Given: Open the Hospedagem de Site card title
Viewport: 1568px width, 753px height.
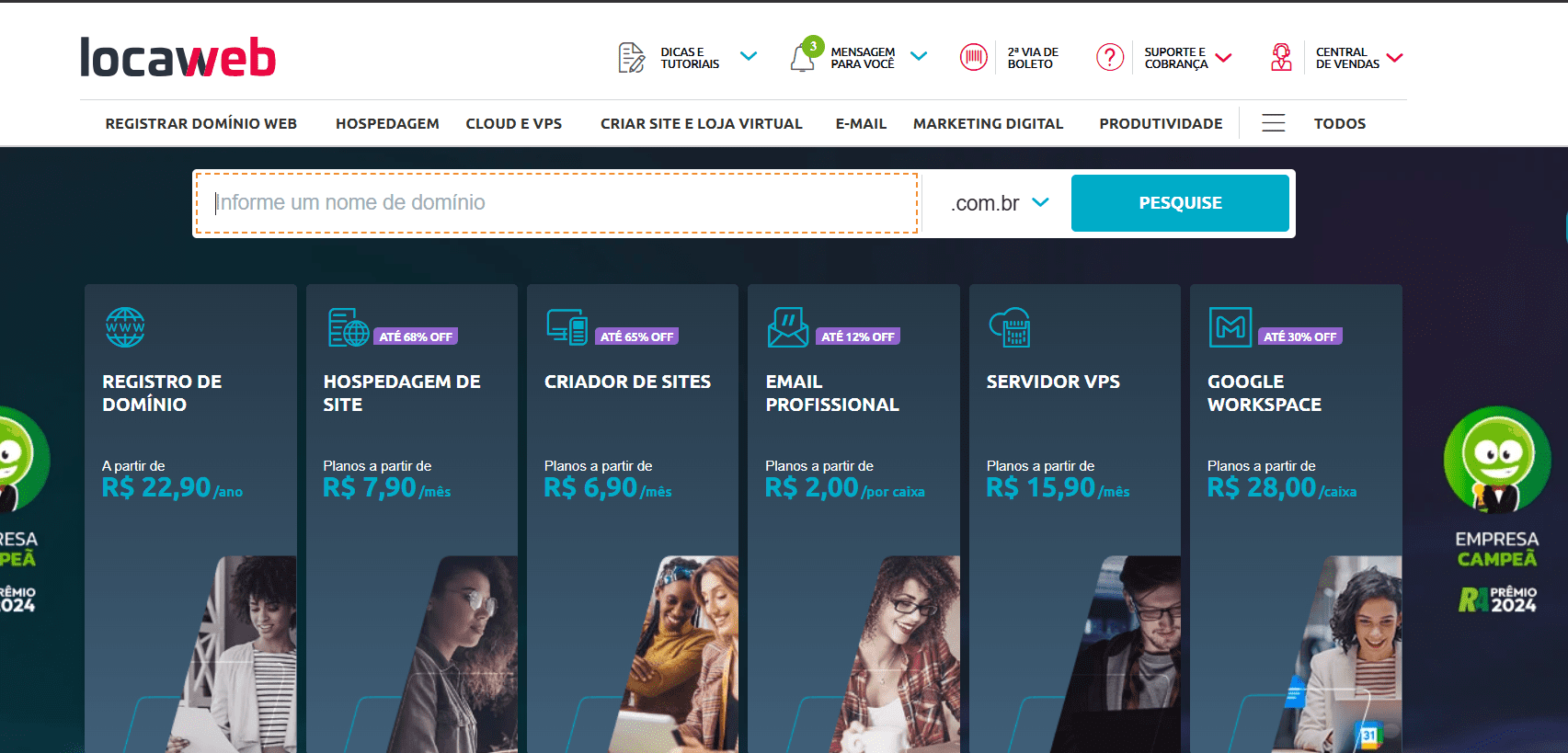Looking at the screenshot, I should click(x=402, y=393).
